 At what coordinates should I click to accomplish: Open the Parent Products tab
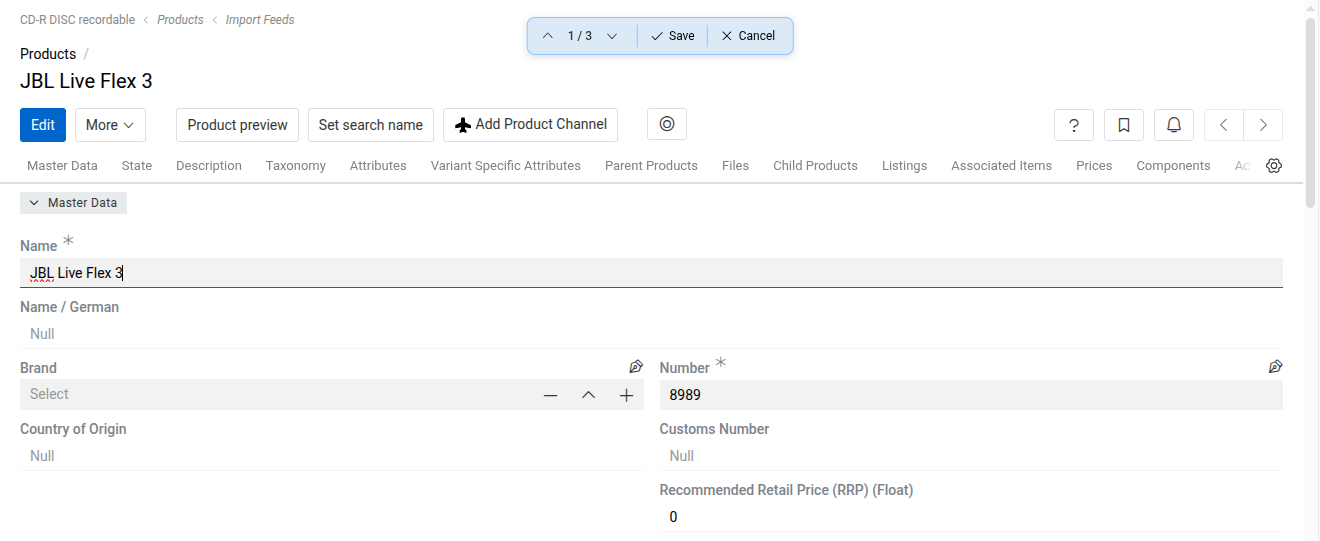(x=651, y=166)
